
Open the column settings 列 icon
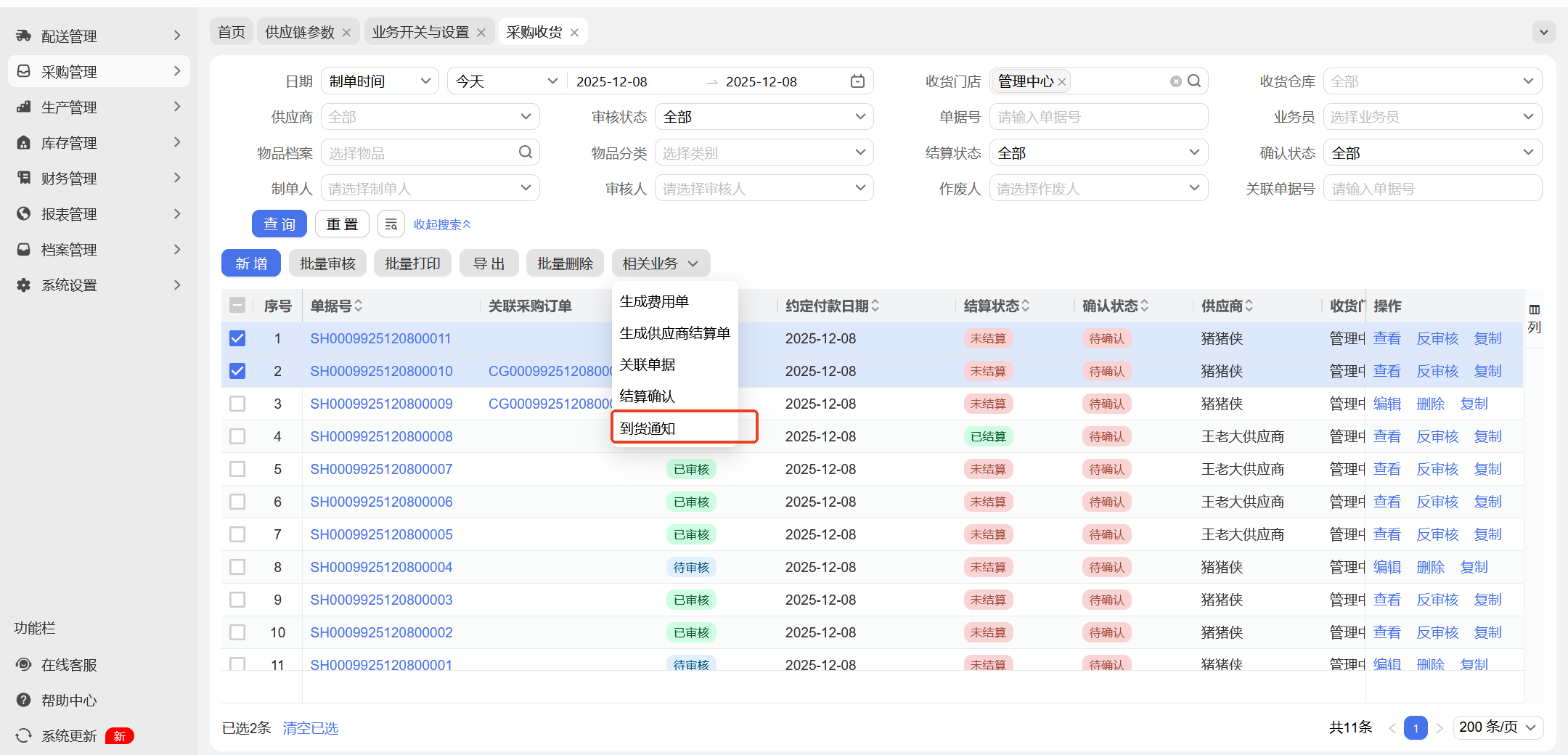pyautogui.click(x=1534, y=319)
